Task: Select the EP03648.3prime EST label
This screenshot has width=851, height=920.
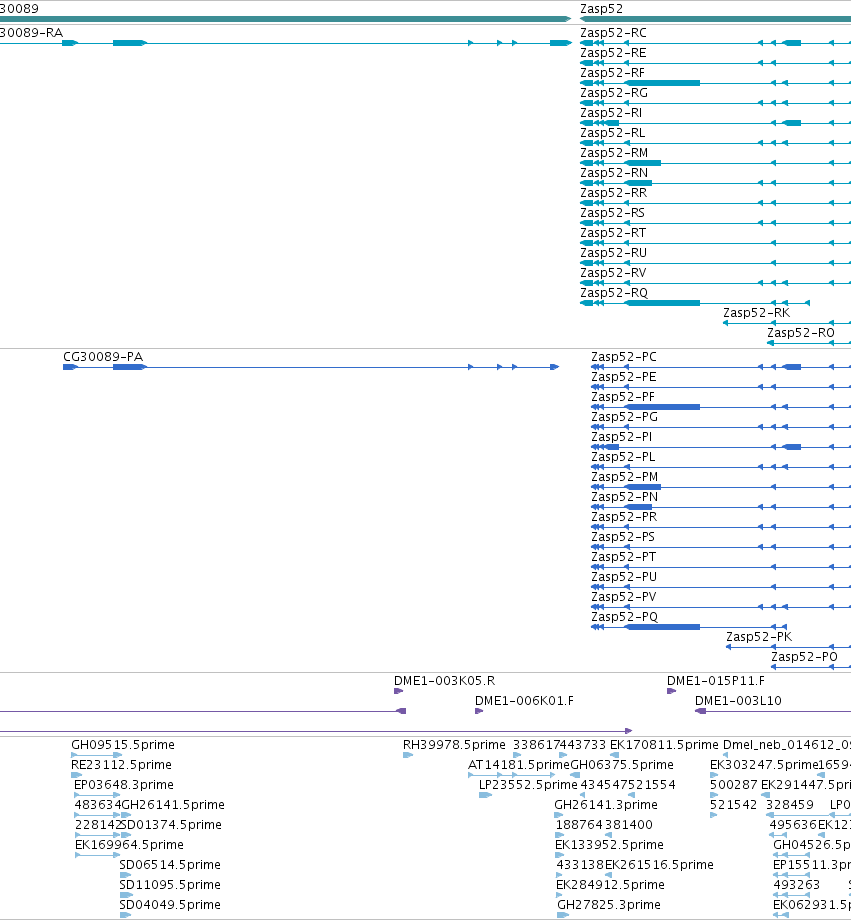Action: pos(124,784)
